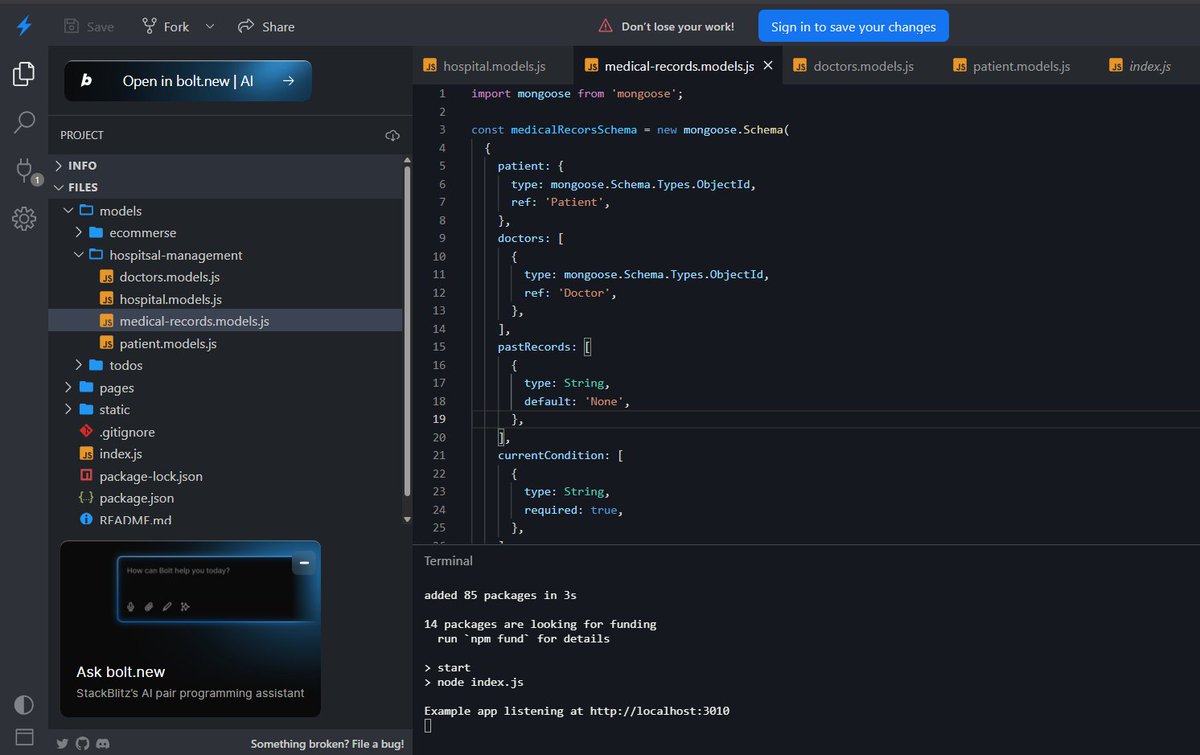
Task: Expand the ecommerse folder
Action: 226,233
